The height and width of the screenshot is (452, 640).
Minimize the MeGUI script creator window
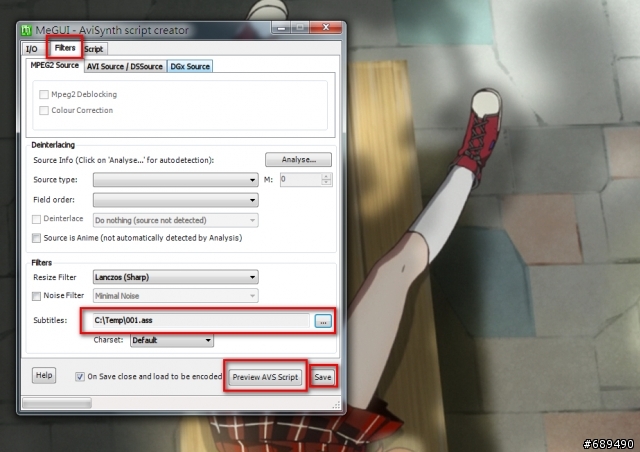click(281, 28)
